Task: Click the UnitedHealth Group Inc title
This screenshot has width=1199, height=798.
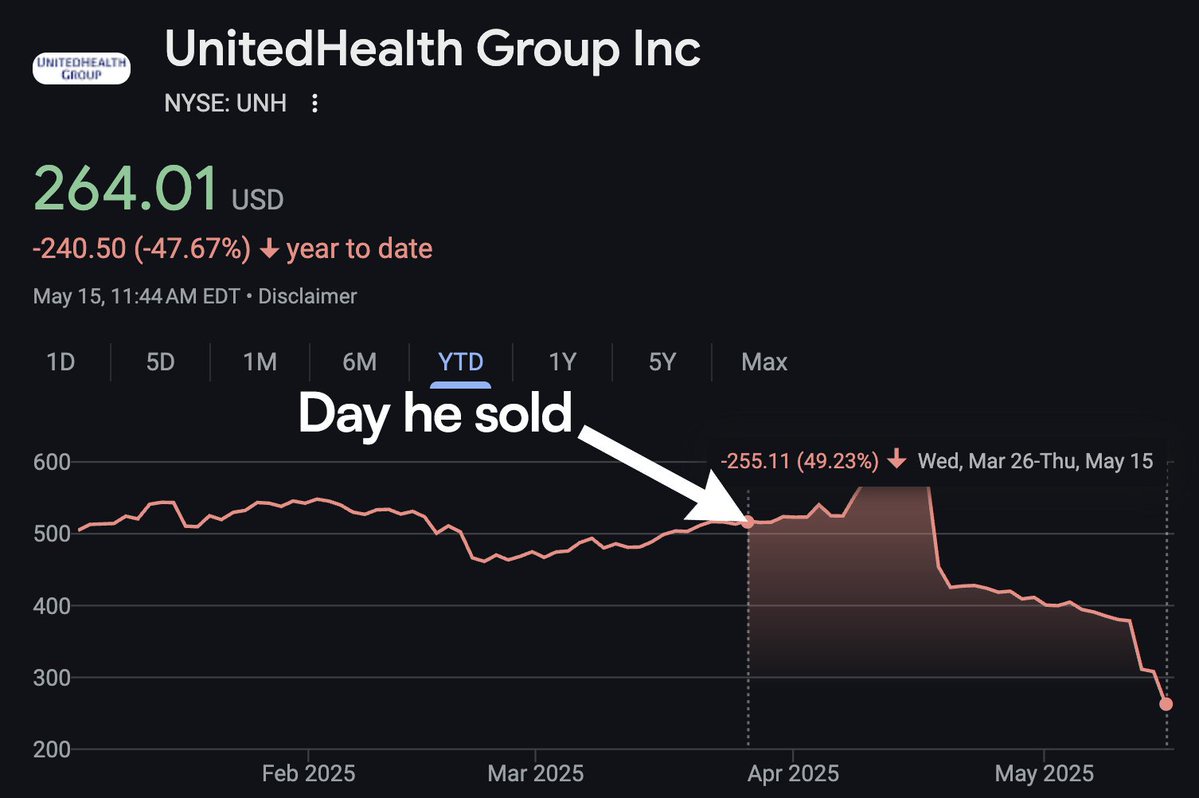Action: coord(432,49)
